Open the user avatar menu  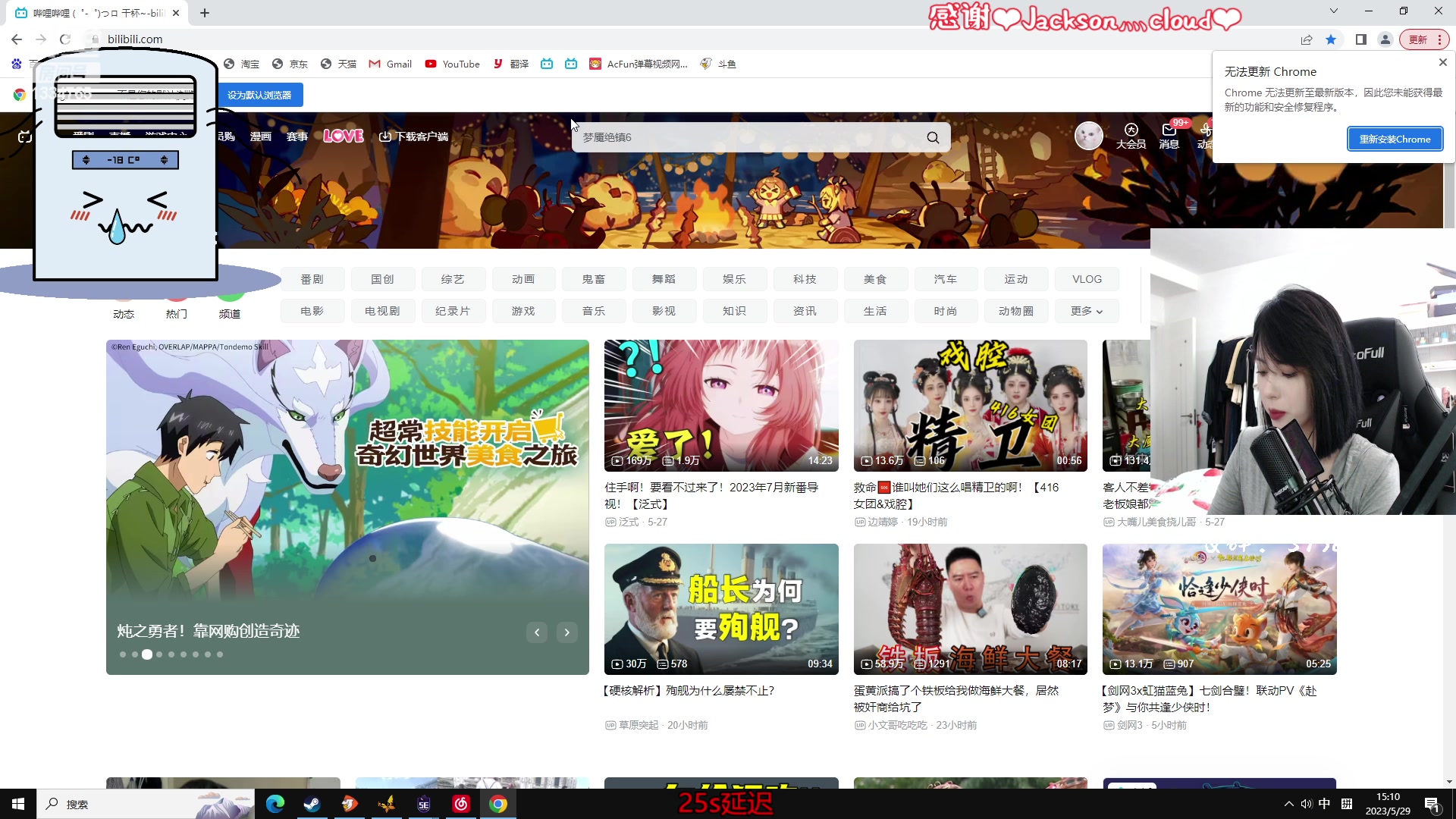coord(1089,136)
